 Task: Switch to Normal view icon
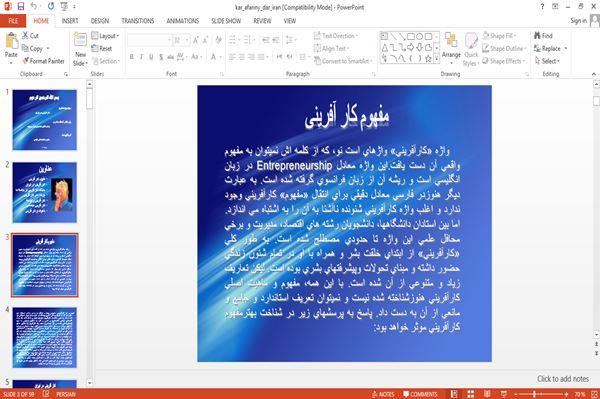454,394
